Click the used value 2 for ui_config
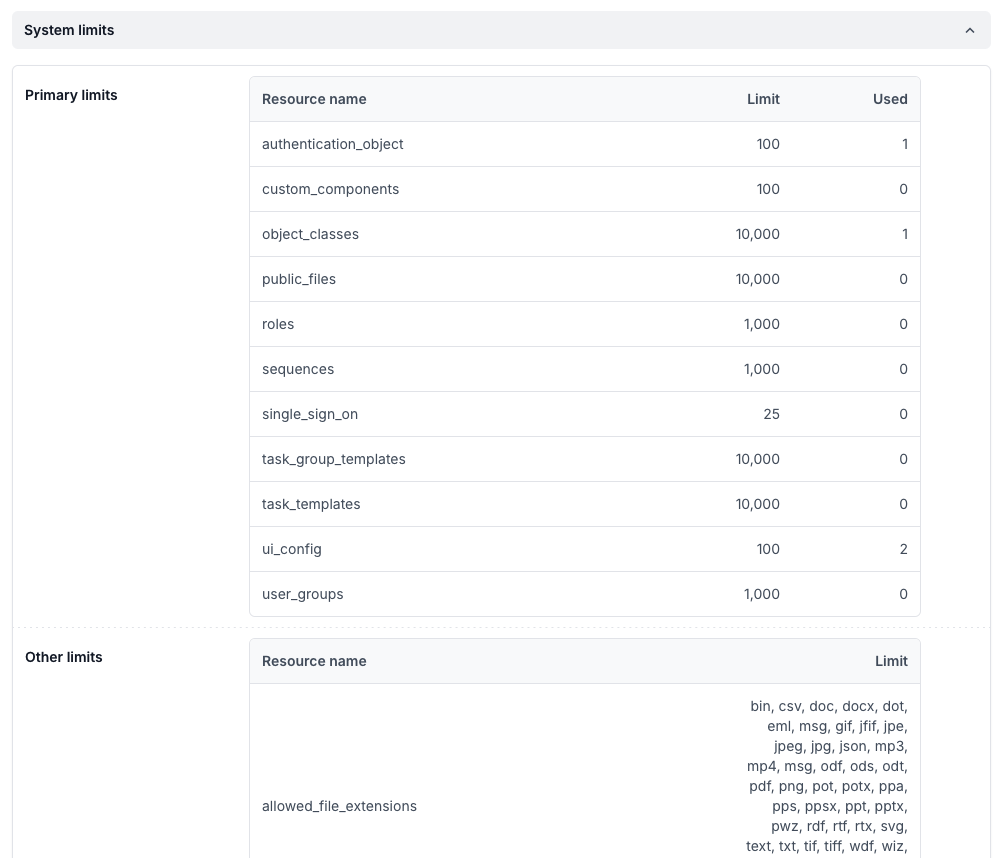 tap(904, 549)
